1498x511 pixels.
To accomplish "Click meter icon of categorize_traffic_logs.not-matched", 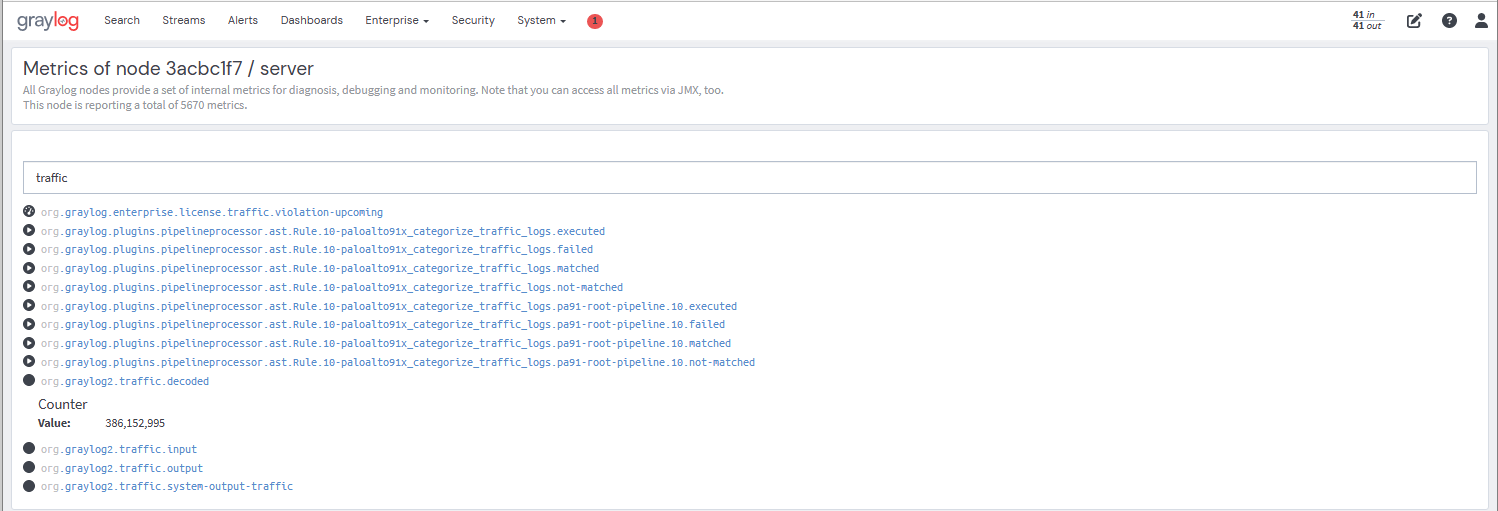I will (x=29, y=287).
